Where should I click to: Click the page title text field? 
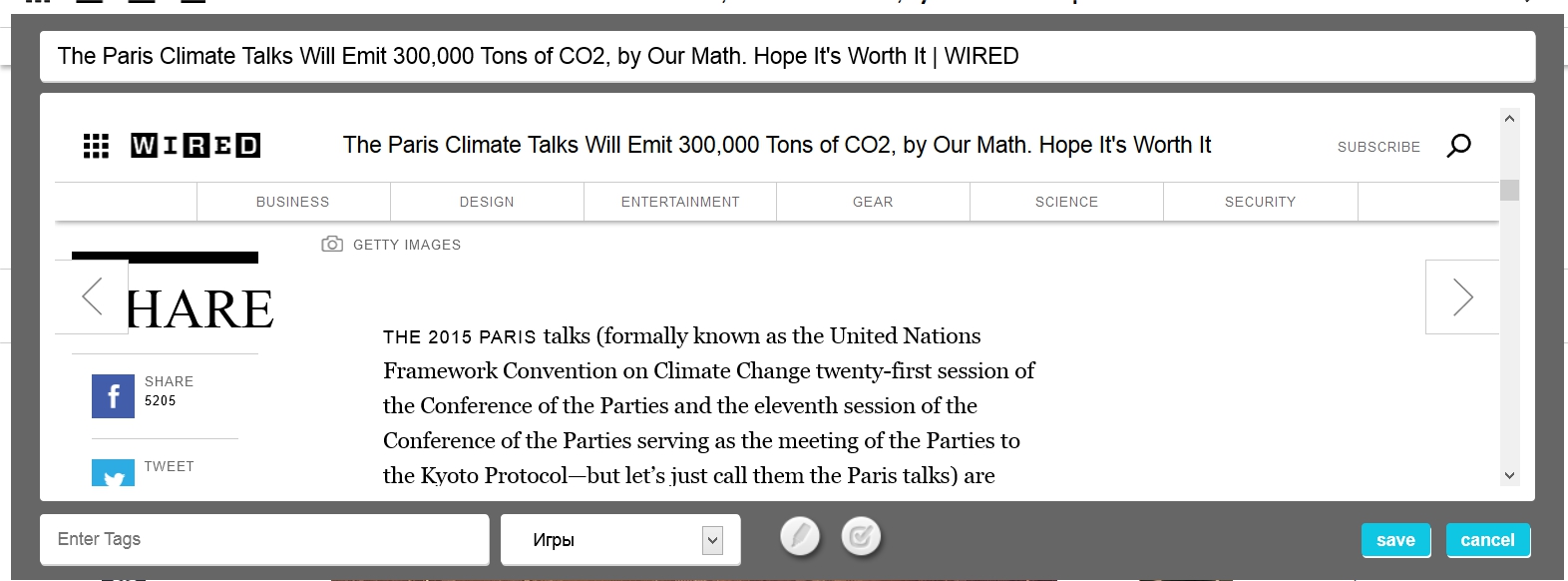tap(787, 56)
